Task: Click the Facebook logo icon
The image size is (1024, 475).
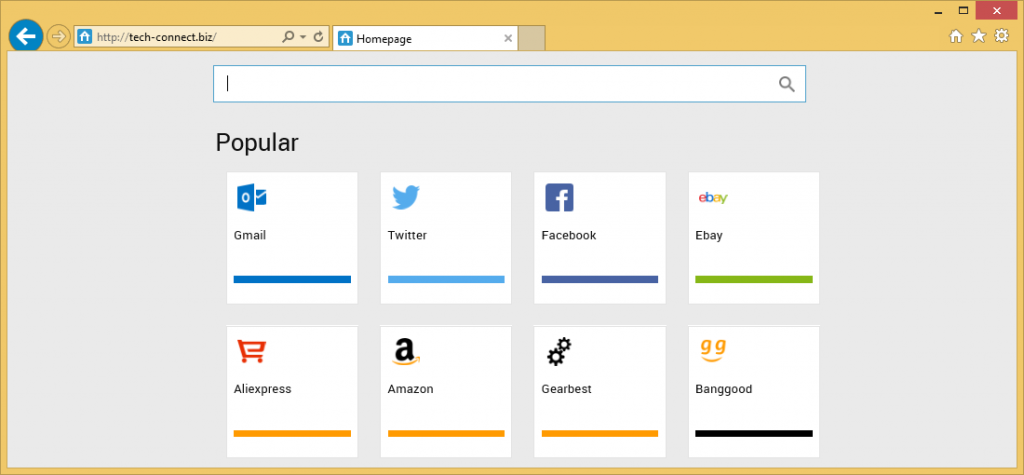Action: point(559,198)
